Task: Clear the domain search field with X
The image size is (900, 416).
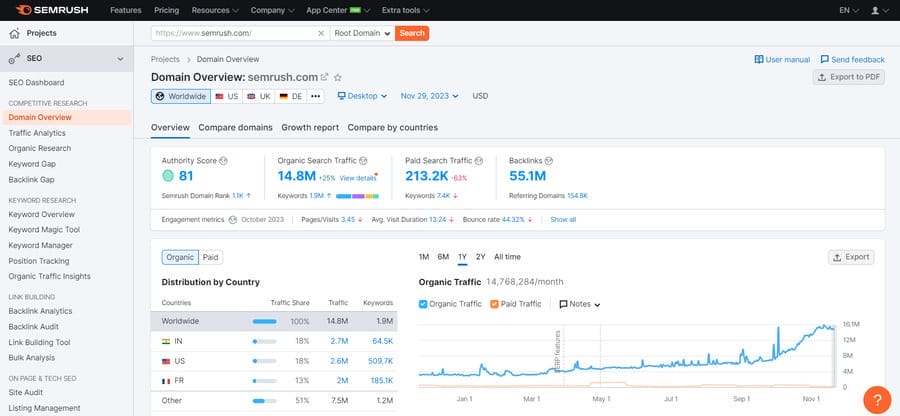Action: pos(321,33)
